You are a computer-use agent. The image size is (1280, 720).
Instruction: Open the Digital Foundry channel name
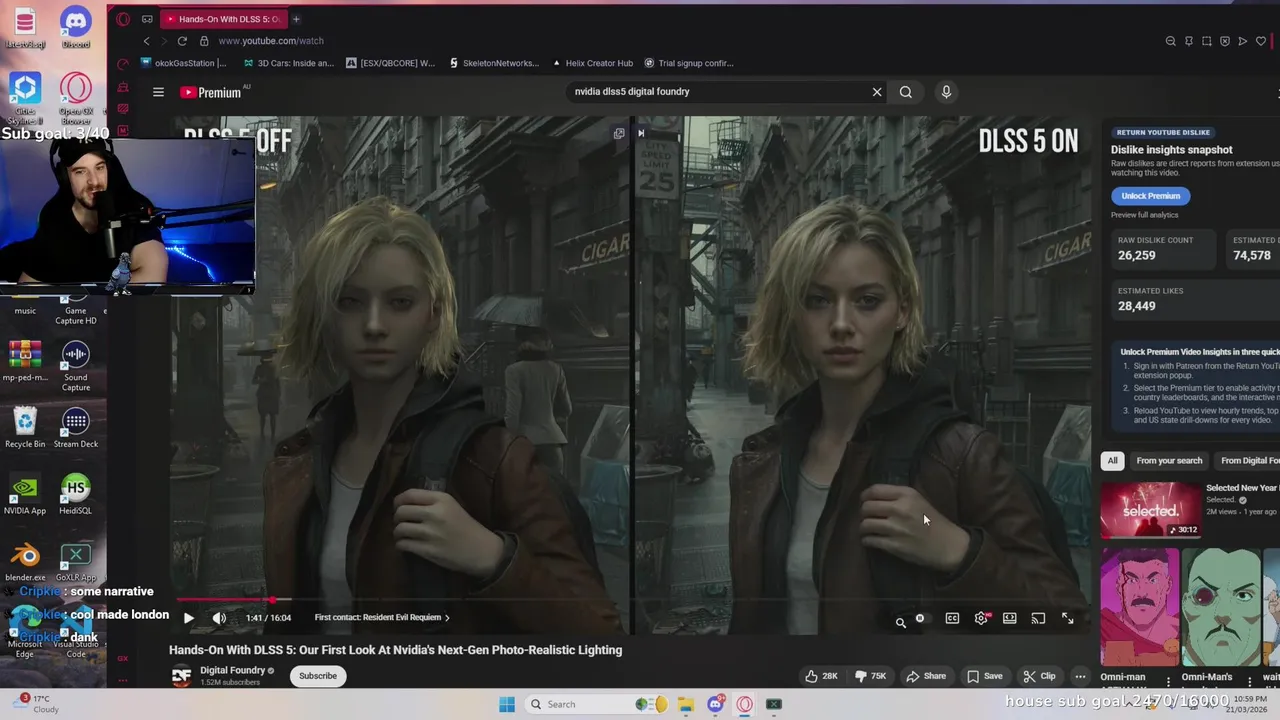[232, 670]
